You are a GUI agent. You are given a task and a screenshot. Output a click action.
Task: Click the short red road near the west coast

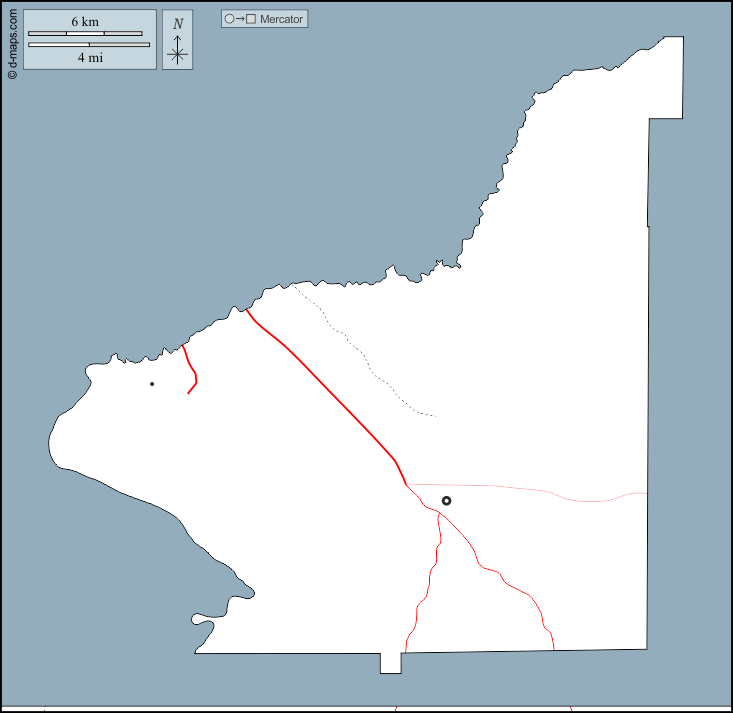click(x=192, y=372)
